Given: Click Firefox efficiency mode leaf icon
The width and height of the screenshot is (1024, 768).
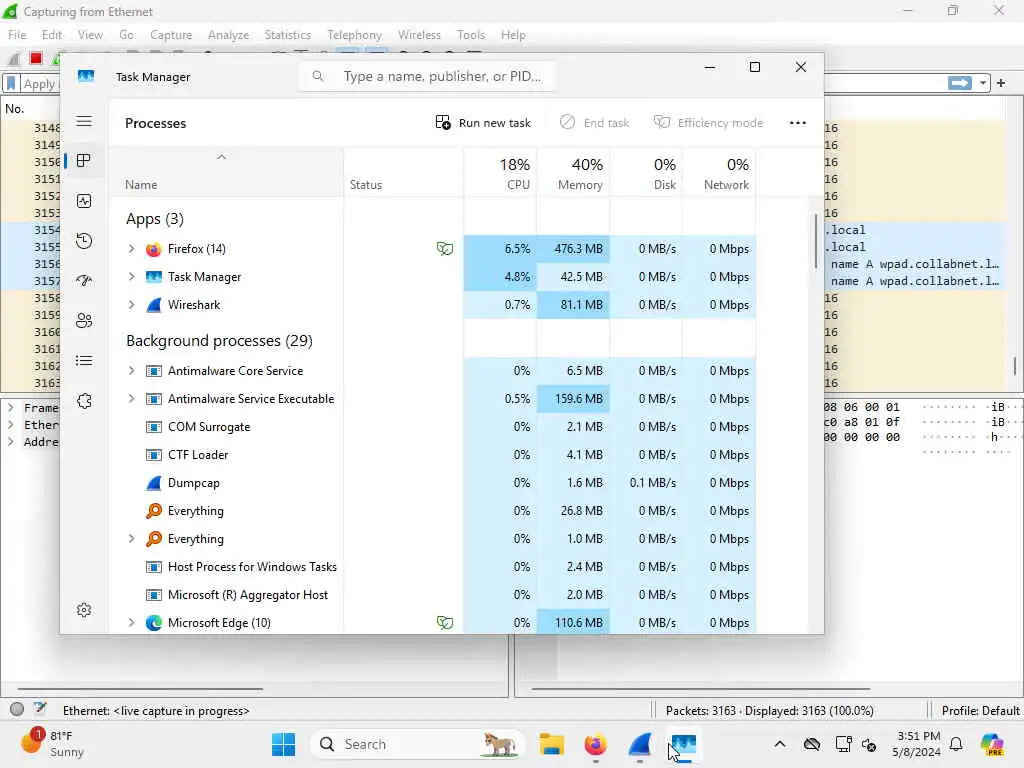Looking at the screenshot, I should point(445,249).
